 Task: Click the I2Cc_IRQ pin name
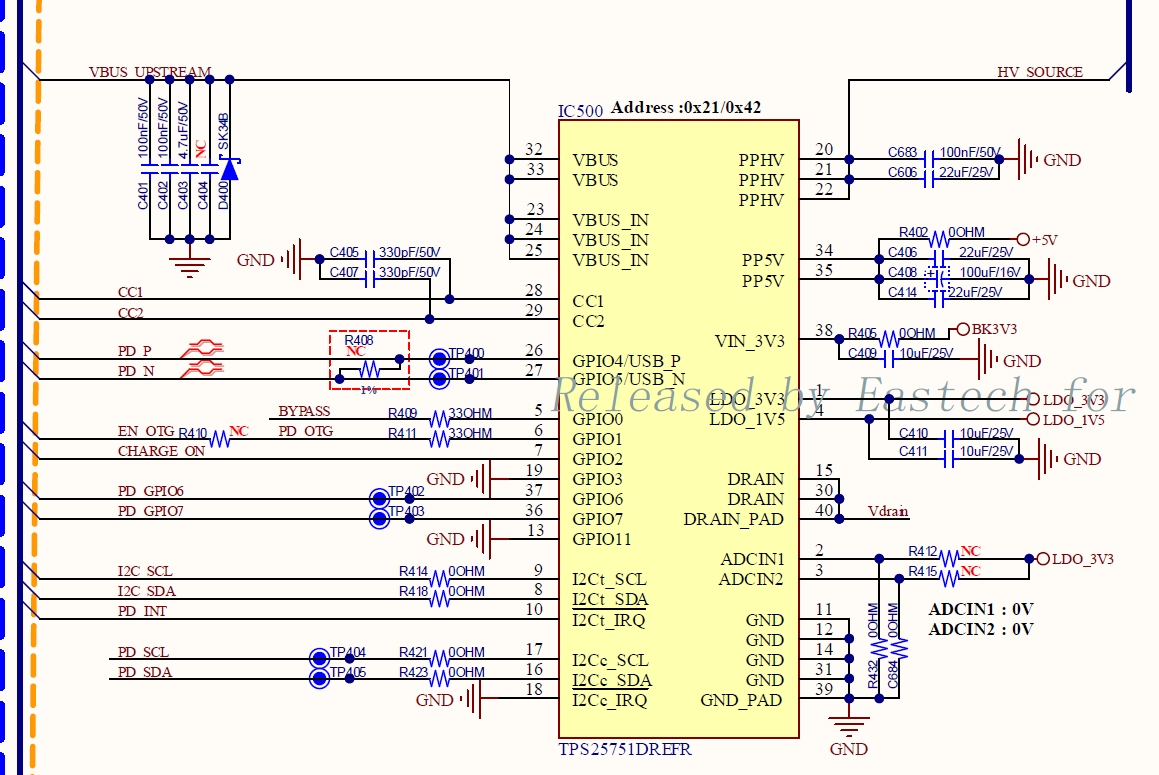coord(609,700)
